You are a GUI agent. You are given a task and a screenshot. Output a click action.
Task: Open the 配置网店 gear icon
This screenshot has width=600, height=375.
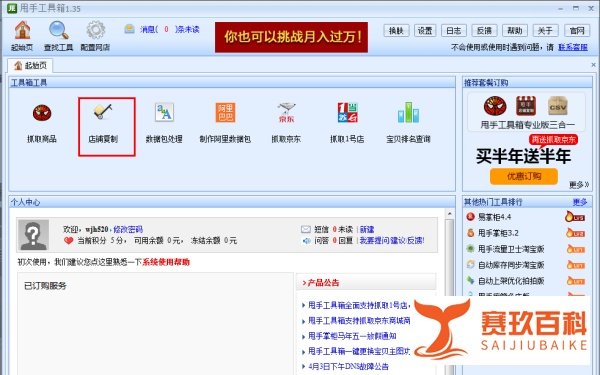pyautogui.click(x=95, y=30)
